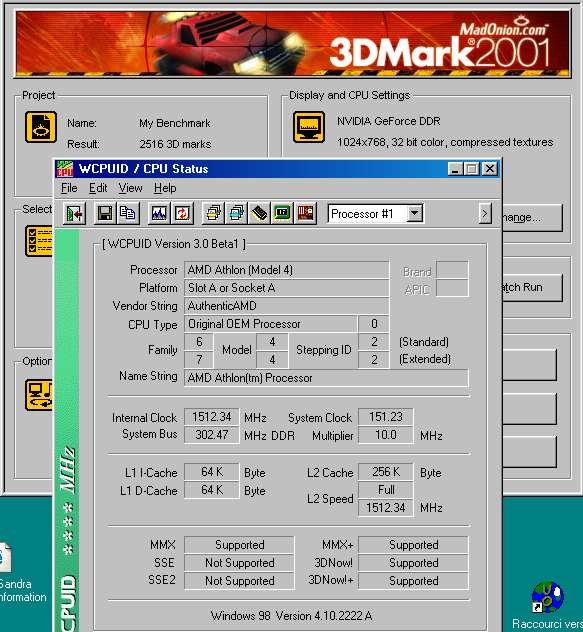Image resolution: width=583 pixels, height=632 pixels.
Task: Click the SSE 'Not Supported' status box
Action: pos(239,563)
